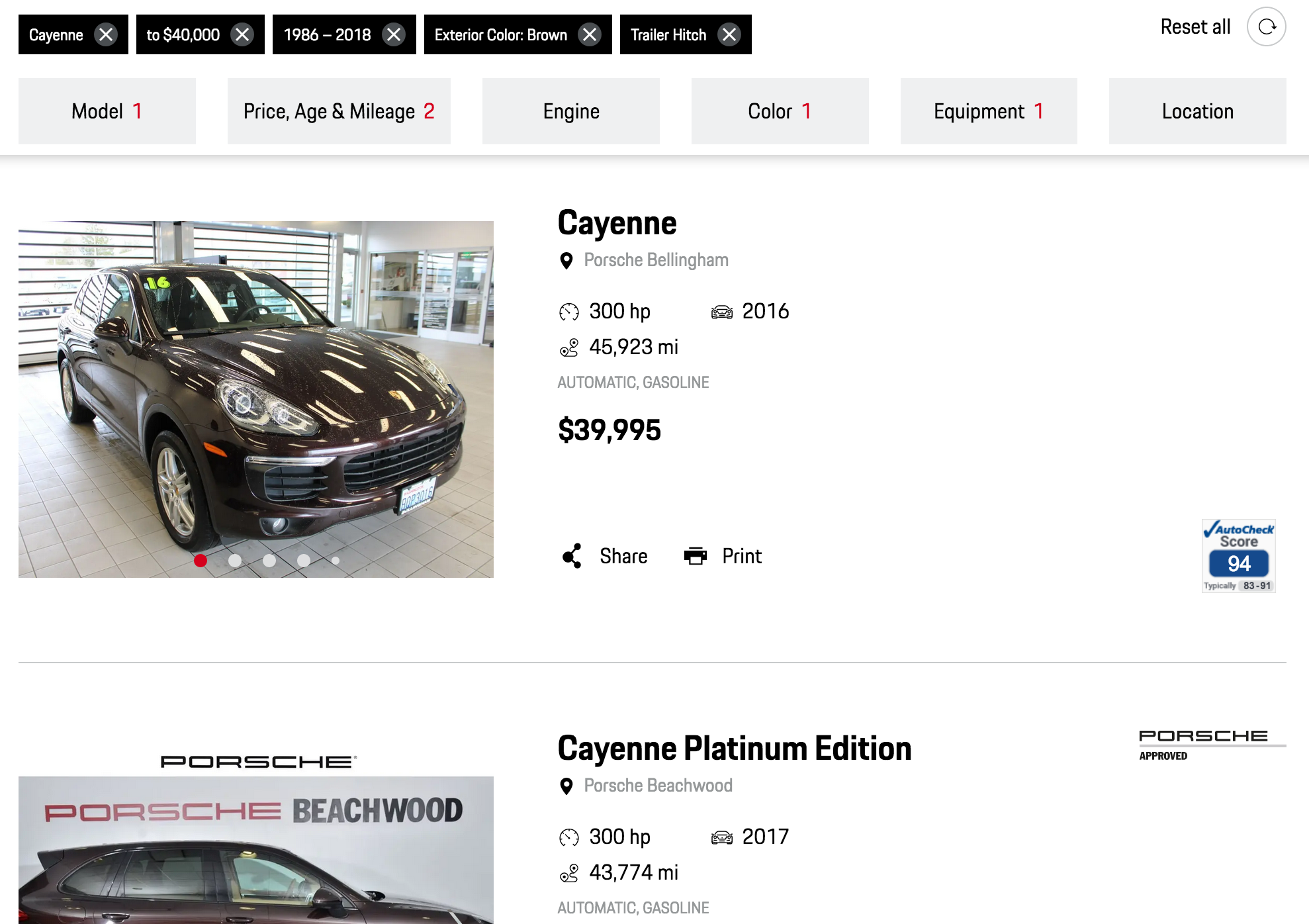
Task: Open the Engine filter menu
Action: coord(571,111)
